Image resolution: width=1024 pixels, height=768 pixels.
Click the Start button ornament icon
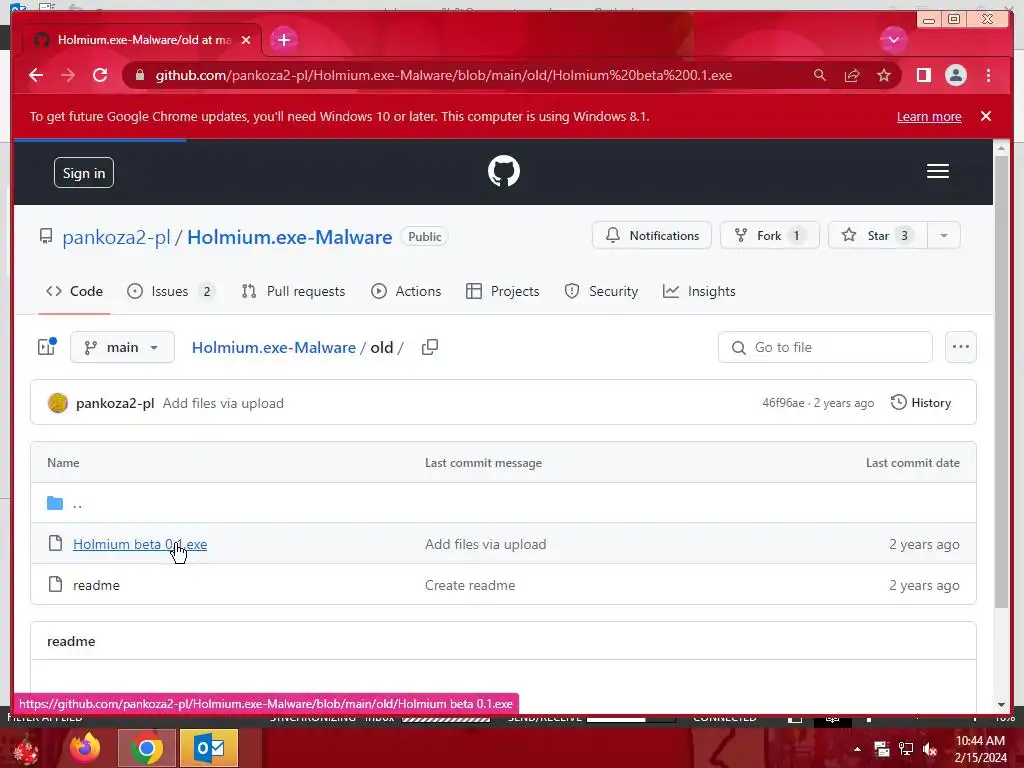click(x=26, y=749)
